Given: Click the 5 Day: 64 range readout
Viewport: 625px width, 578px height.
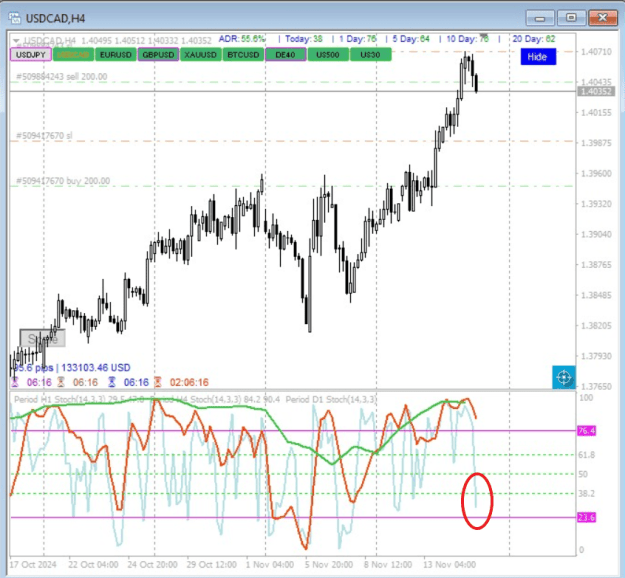Looking at the screenshot, I should click(x=411, y=39).
